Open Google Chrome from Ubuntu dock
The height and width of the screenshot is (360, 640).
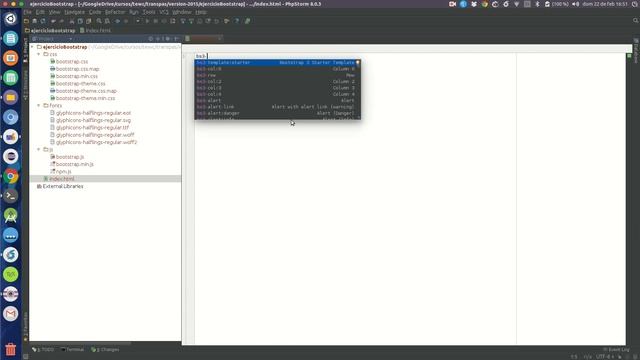pos(11,176)
